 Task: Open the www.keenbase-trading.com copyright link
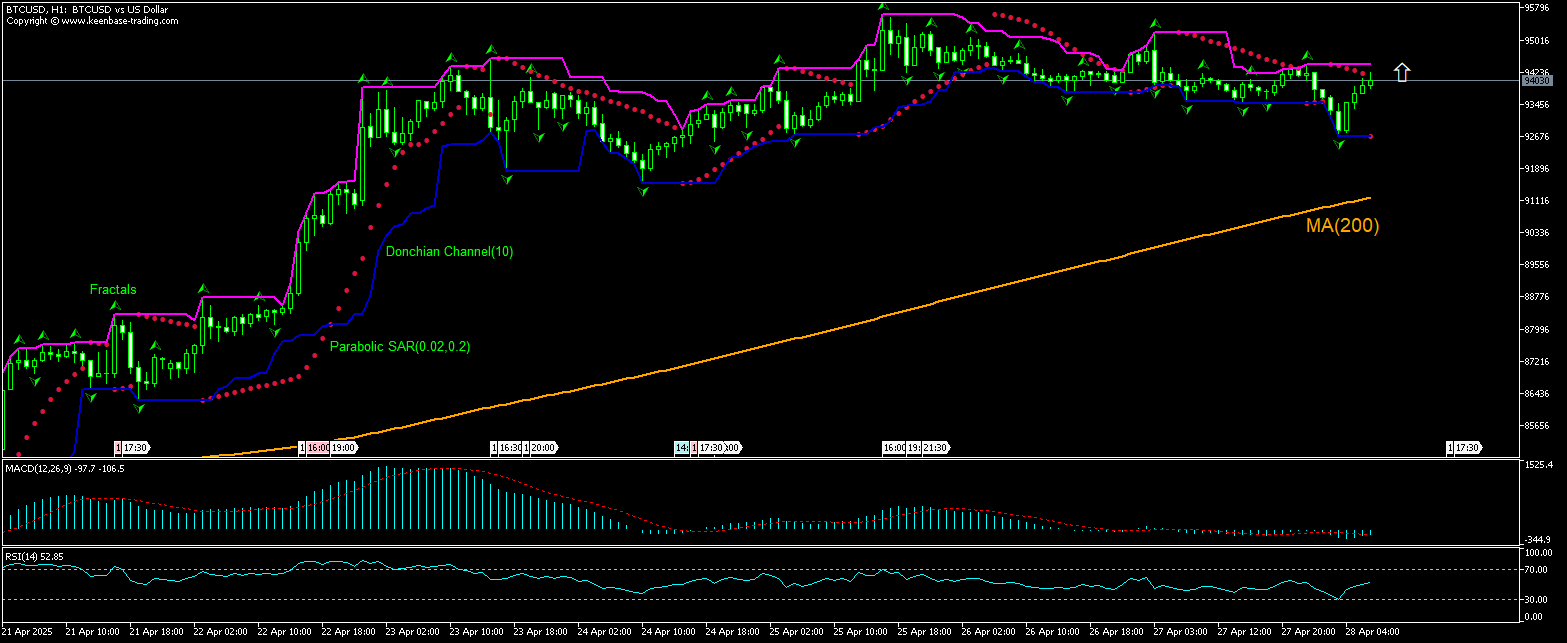pyautogui.click(x=100, y=19)
